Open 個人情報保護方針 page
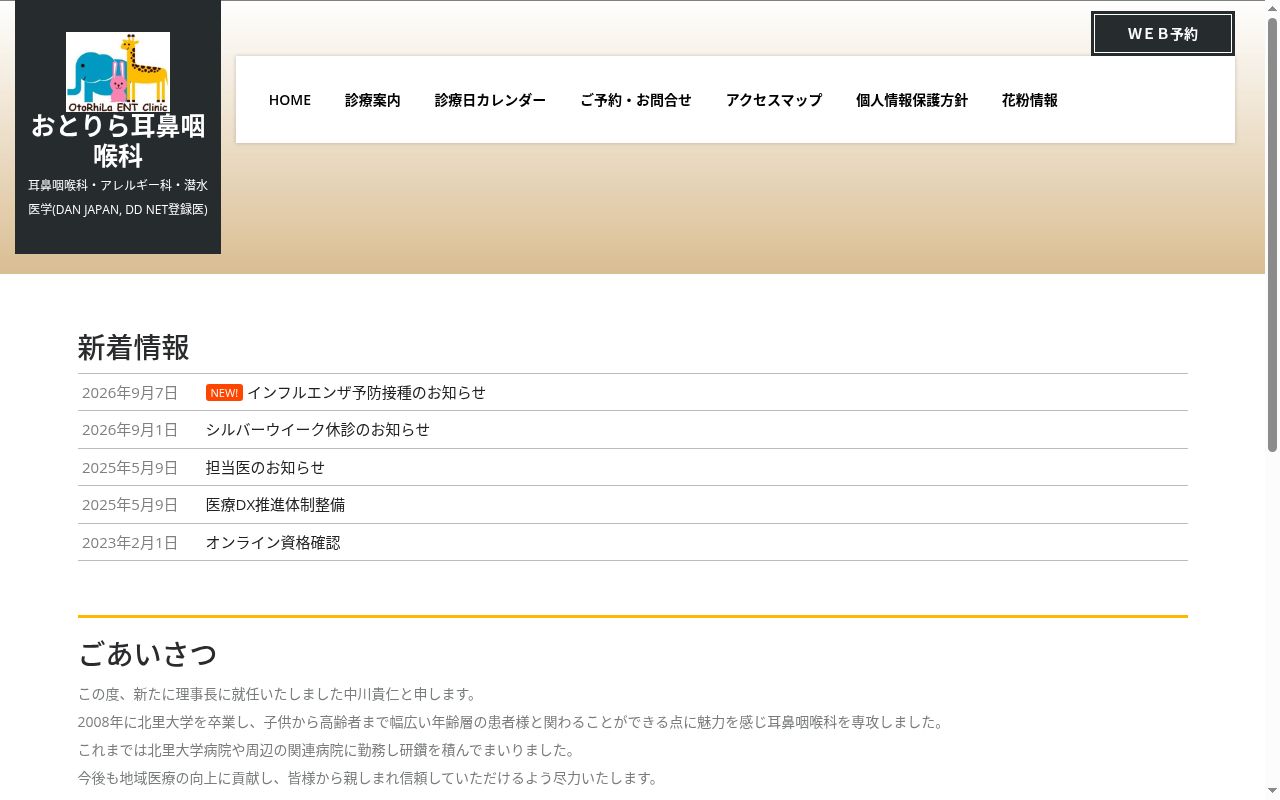Image resolution: width=1280 pixels, height=800 pixels. [912, 100]
